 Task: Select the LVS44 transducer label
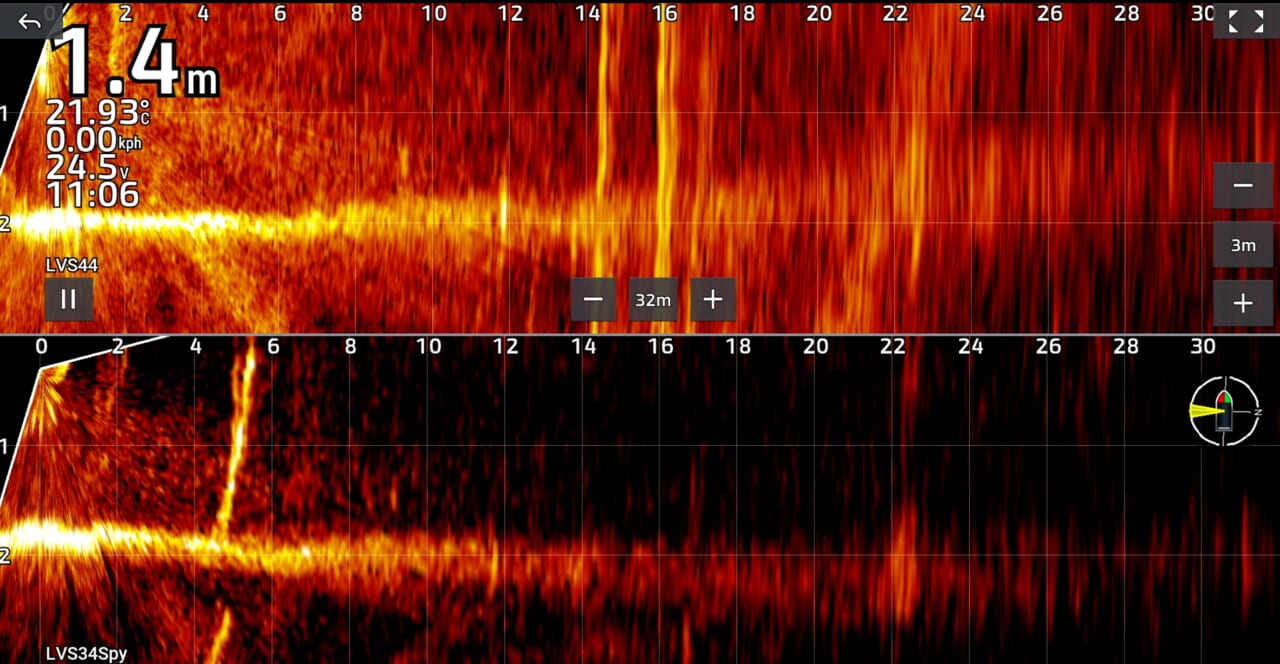point(72,265)
